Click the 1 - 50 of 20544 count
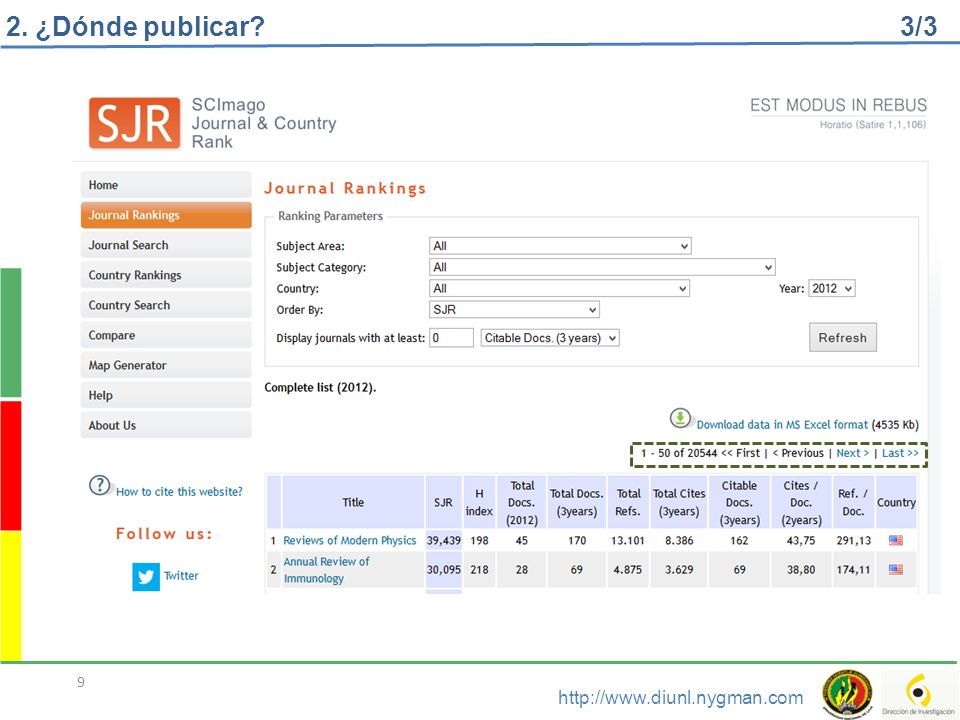 679,453
